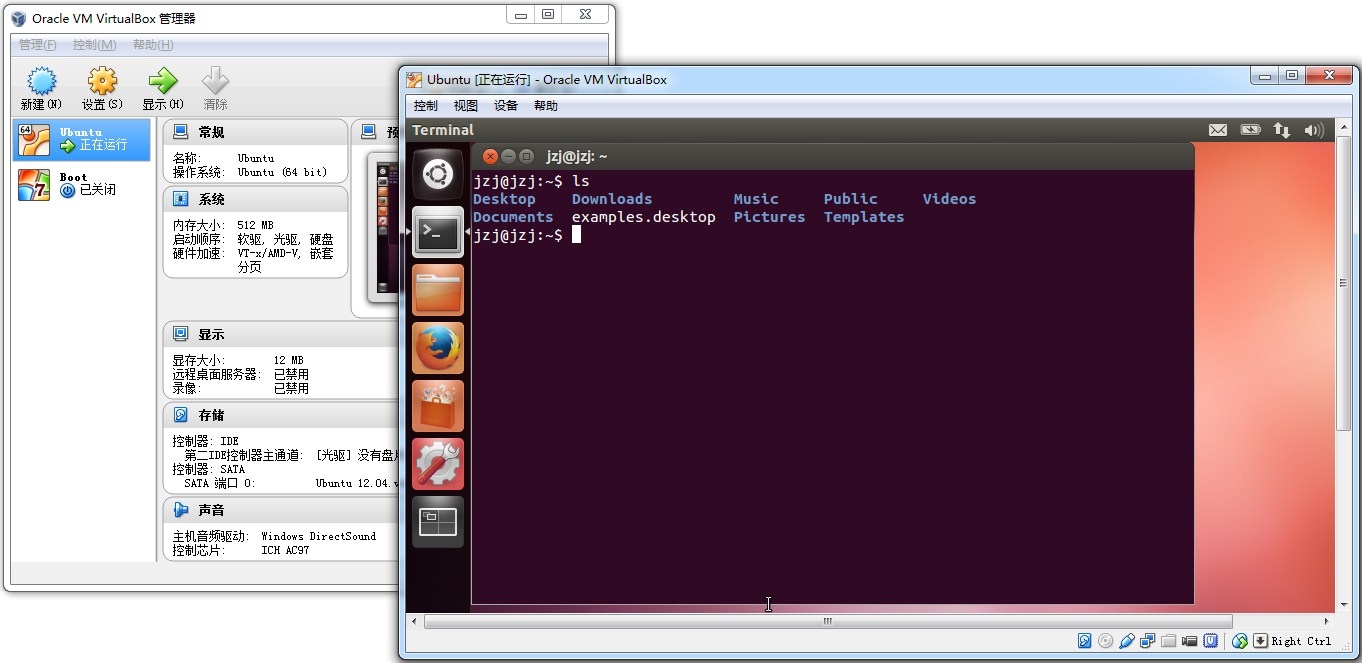Open the Ubuntu sound volume indicator
Viewport: 1362px width, 663px height.
(x=1314, y=130)
